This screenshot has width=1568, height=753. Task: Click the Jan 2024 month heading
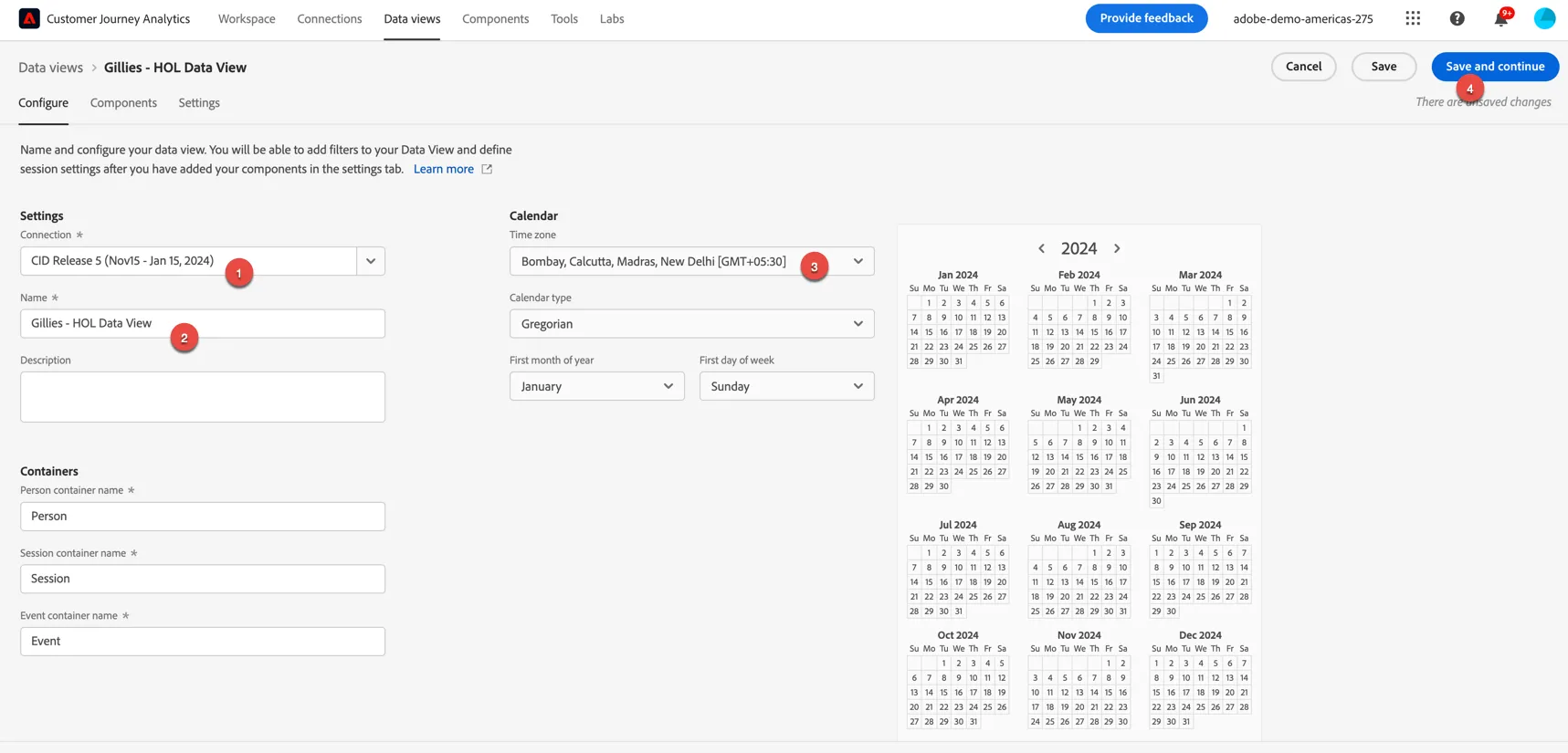pos(958,275)
